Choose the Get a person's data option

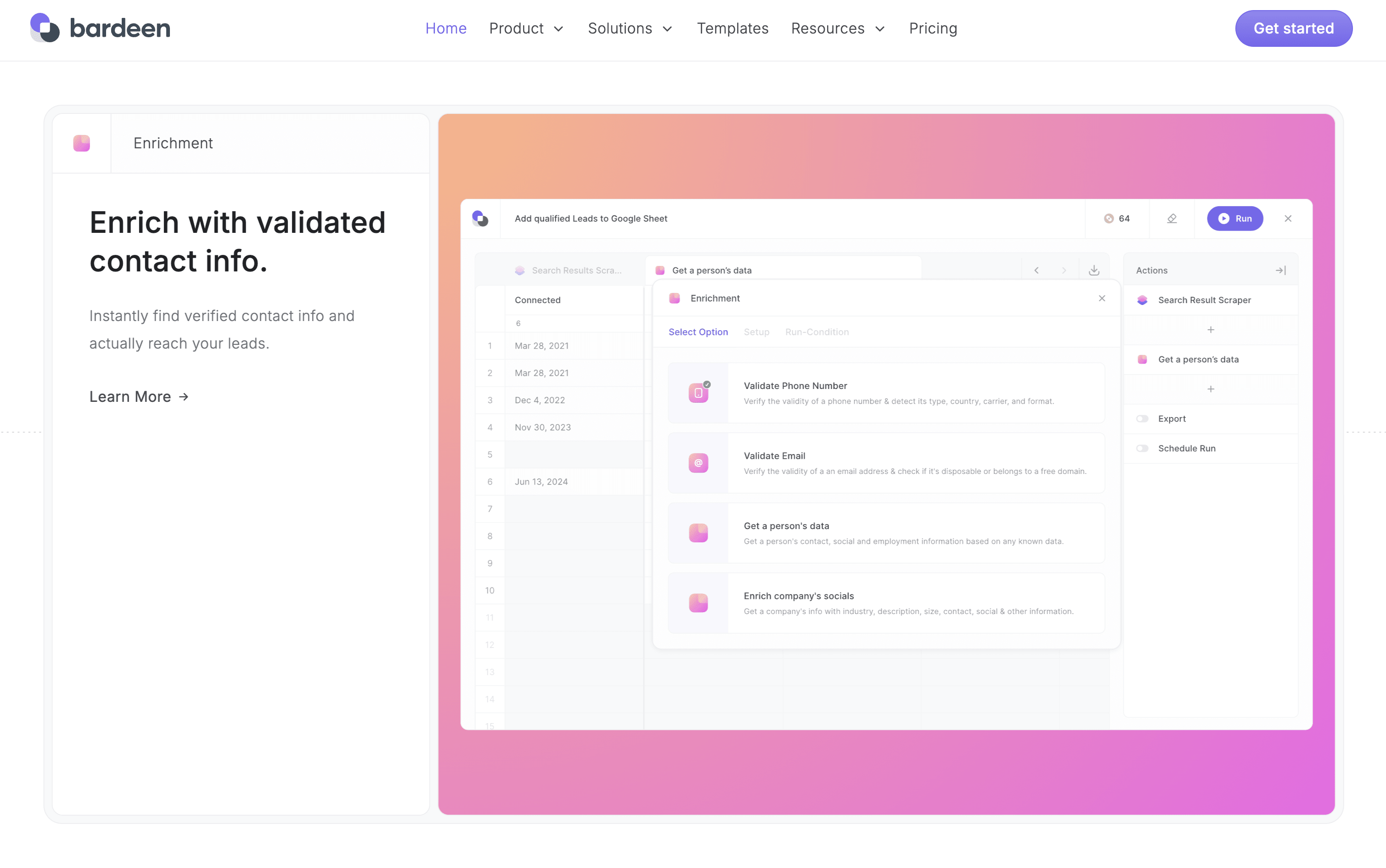coord(886,533)
